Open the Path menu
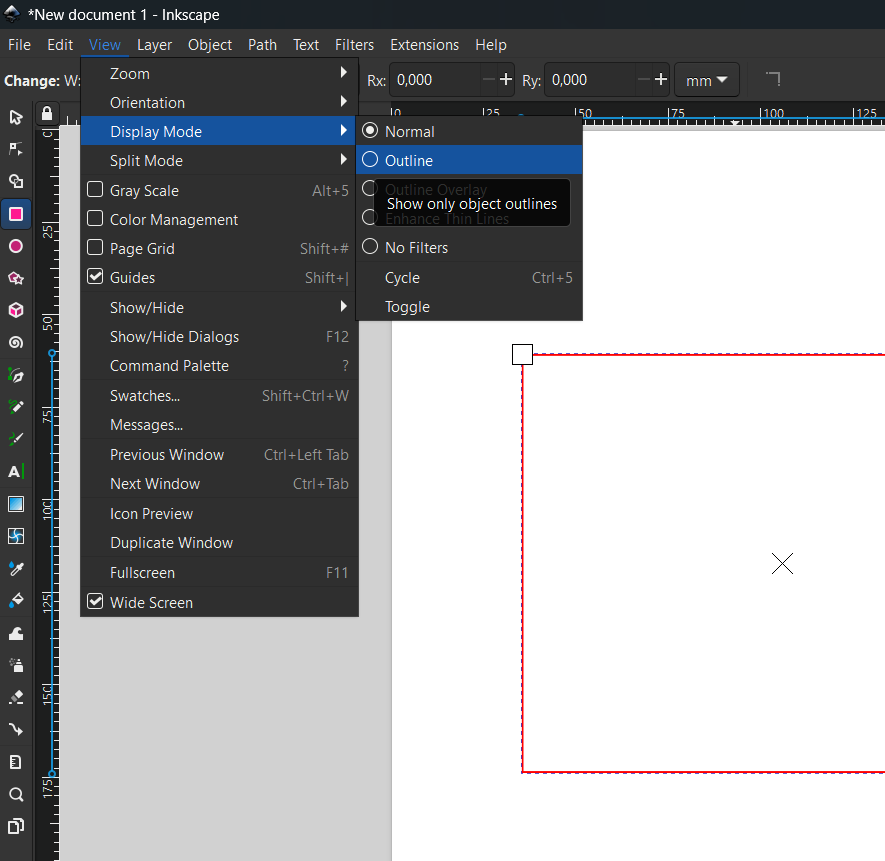This screenshot has height=861, width=885. click(262, 45)
